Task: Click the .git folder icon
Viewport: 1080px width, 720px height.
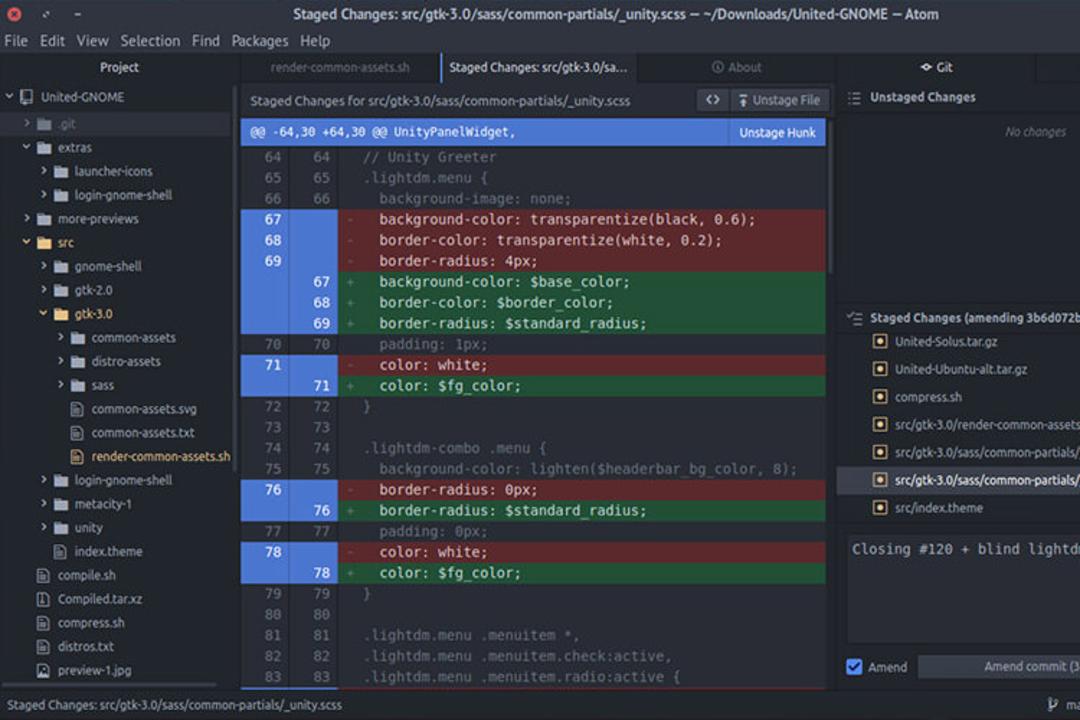Action: (x=44, y=124)
